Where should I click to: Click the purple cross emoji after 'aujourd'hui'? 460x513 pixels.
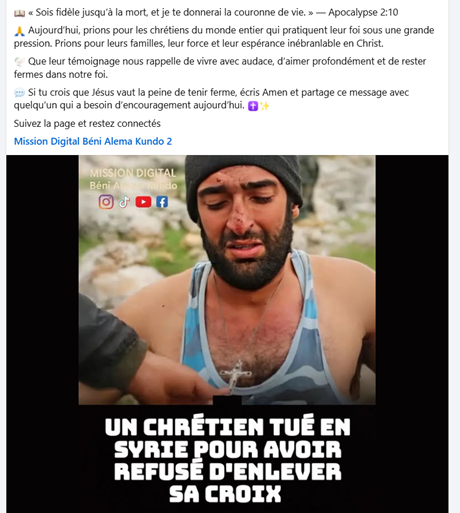[x=253, y=106]
